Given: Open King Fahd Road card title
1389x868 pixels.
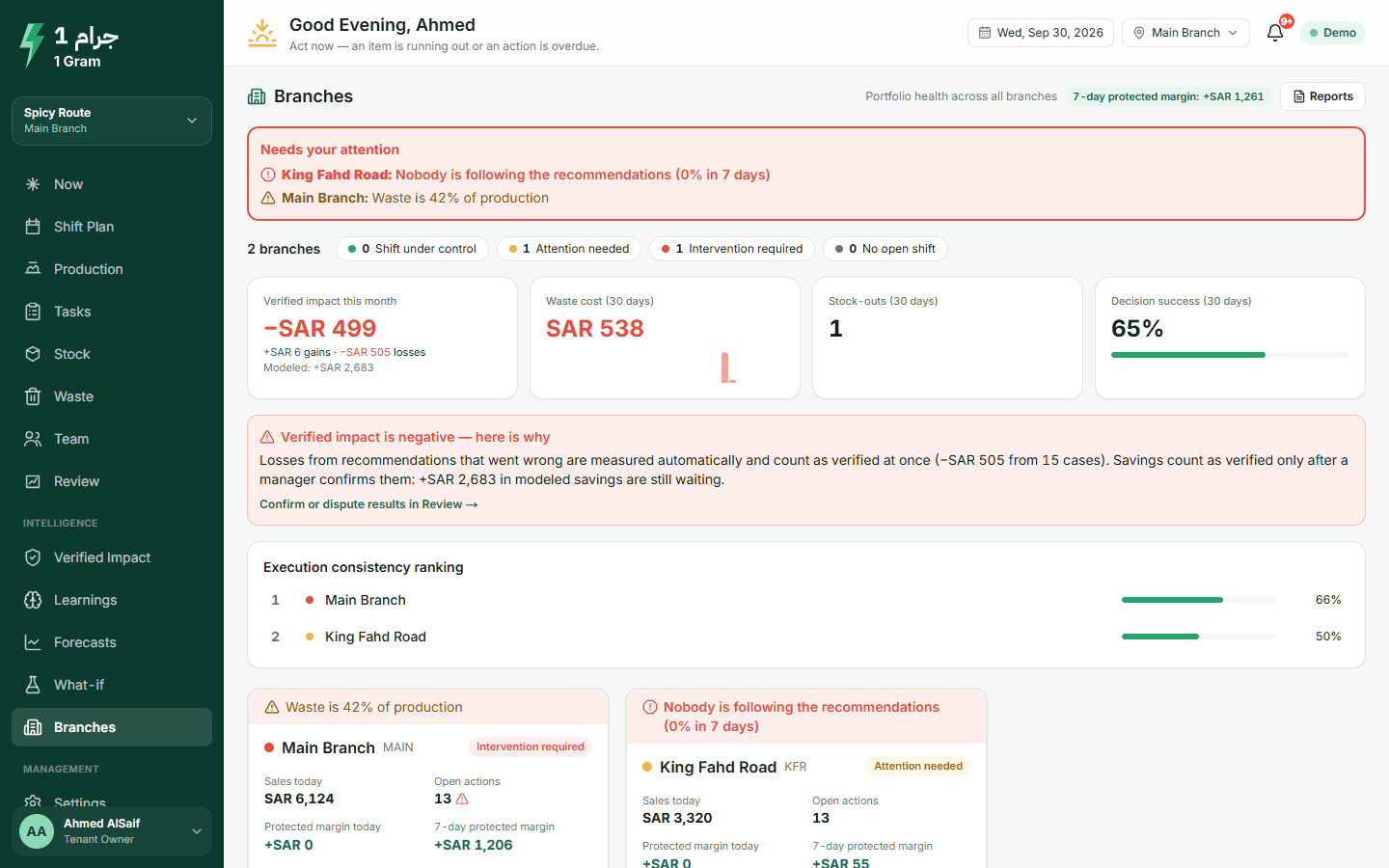Looking at the screenshot, I should (x=718, y=767).
